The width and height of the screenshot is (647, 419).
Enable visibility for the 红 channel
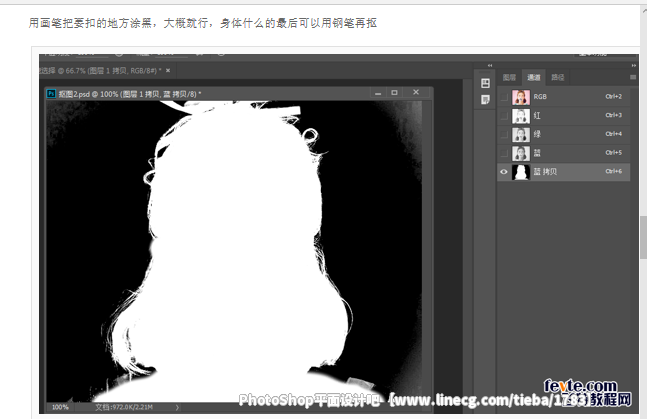[504, 116]
